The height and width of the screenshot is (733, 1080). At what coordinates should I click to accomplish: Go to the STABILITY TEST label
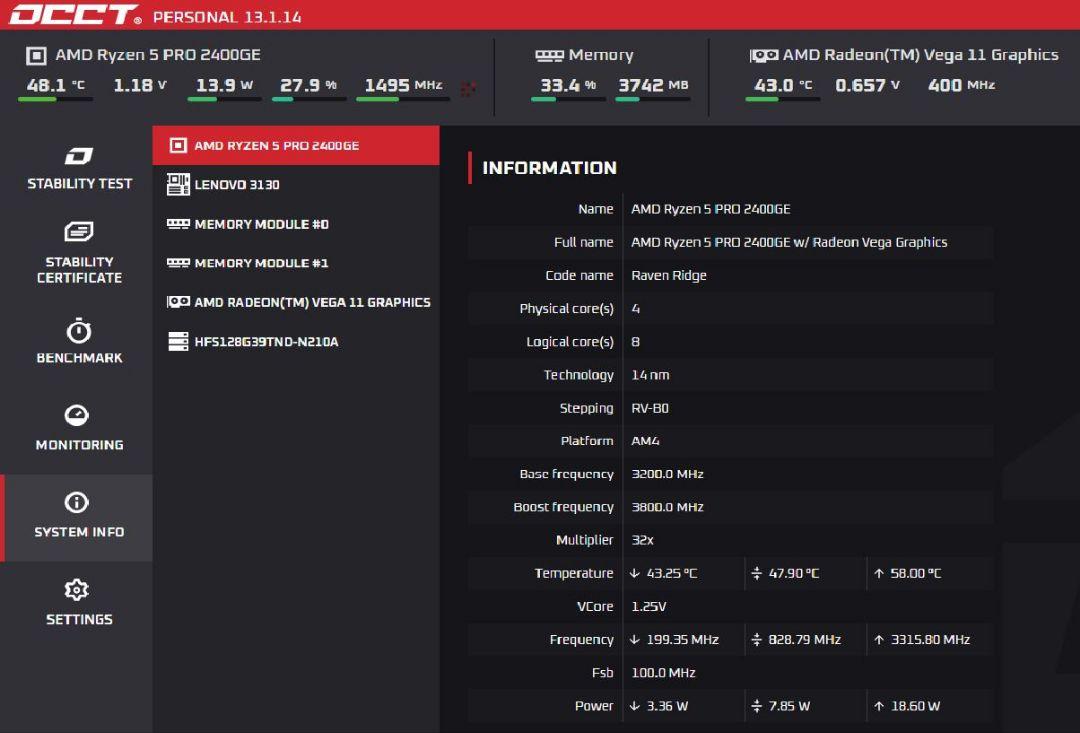point(79,183)
